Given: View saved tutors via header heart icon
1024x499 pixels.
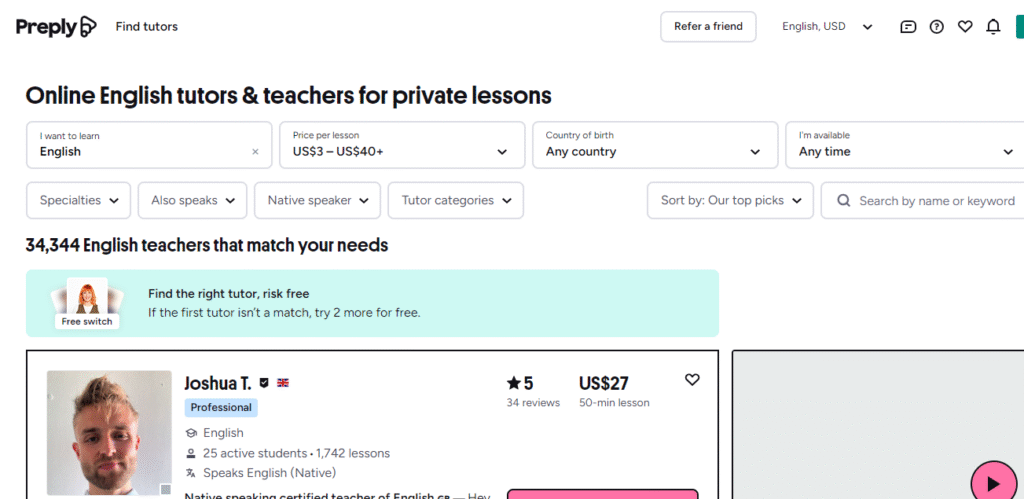Looking at the screenshot, I should point(965,27).
